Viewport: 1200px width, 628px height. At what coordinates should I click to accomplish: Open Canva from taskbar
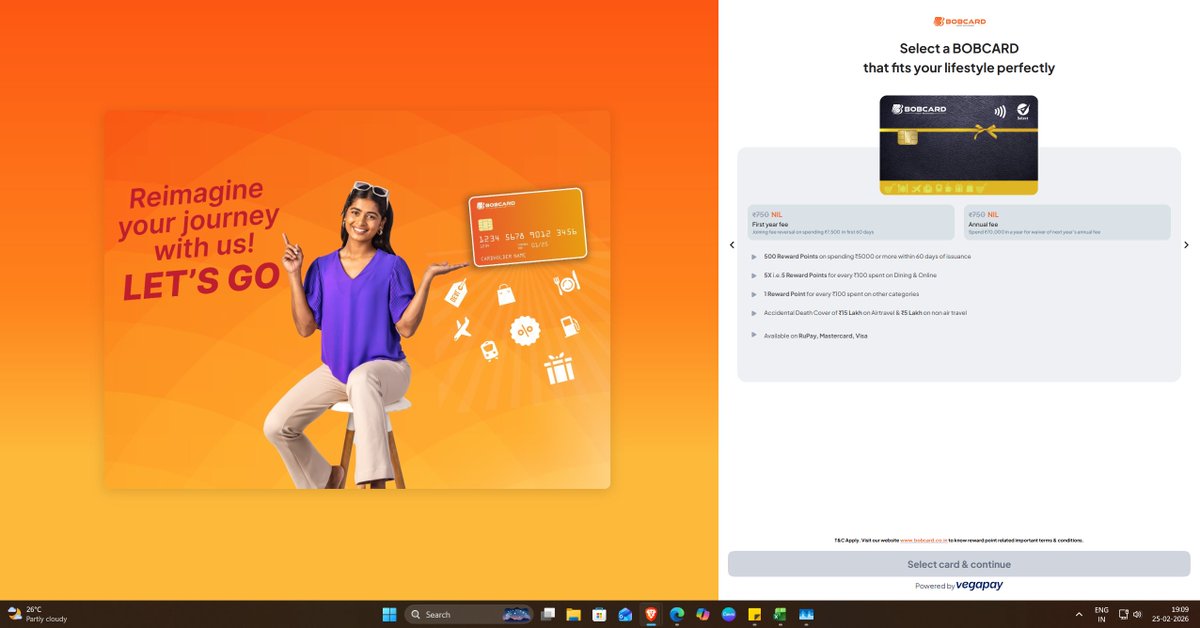tap(728, 614)
